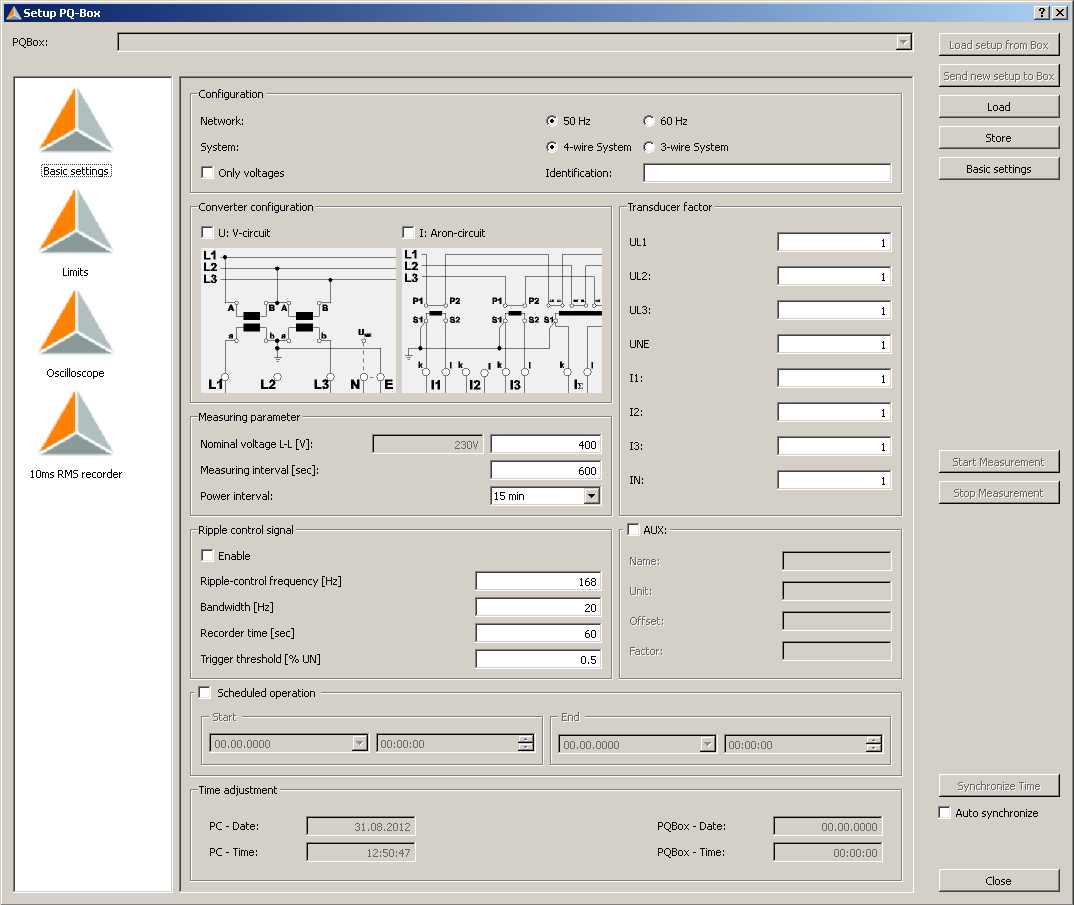Click Load setup from Box button
Screen dimensions: 1074x905
(999, 45)
